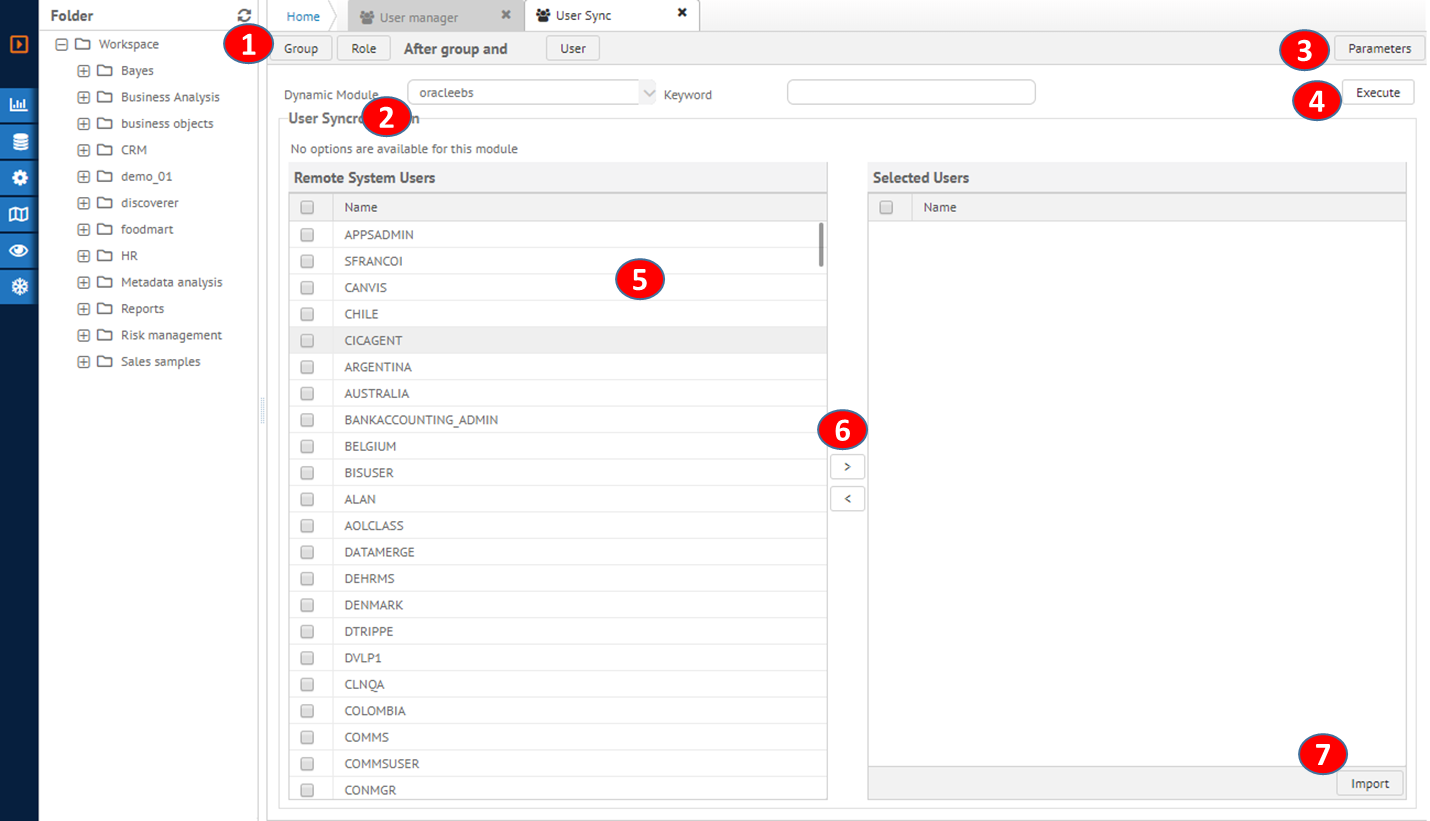Click the chart icon in left sidebar
This screenshot has width=1430, height=821.
19,105
